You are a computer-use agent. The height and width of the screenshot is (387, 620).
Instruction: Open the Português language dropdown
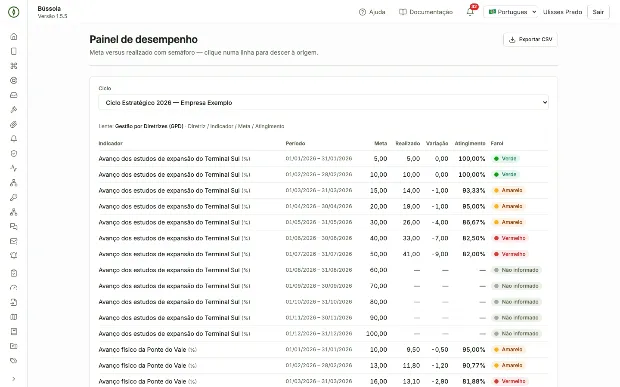[510, 12]
